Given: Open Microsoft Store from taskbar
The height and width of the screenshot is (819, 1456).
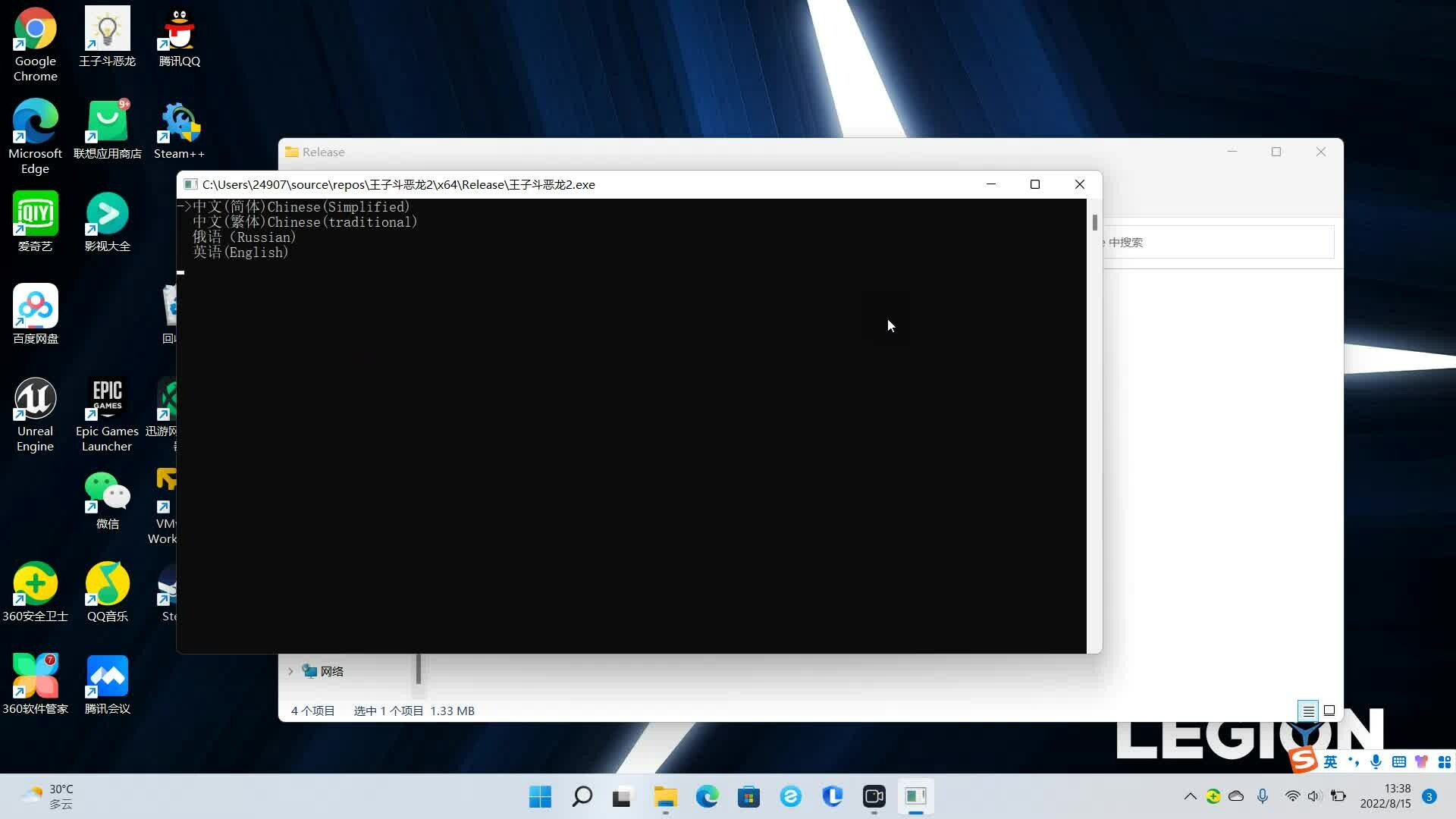Looking at the screenshot, I should (748, 796).
